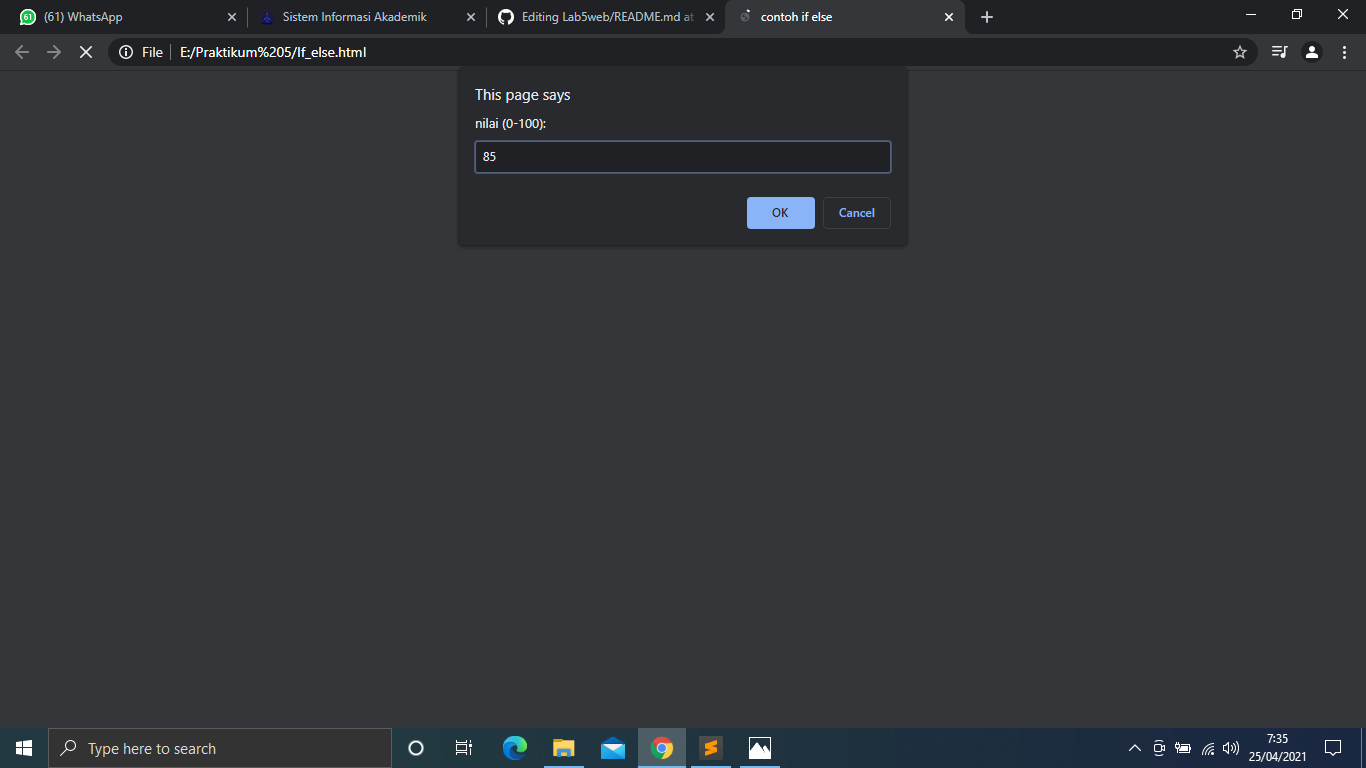The image size is (1366, 768).
Task: Select the Chrome browser customize menu icon
Action: [1343, 52]
